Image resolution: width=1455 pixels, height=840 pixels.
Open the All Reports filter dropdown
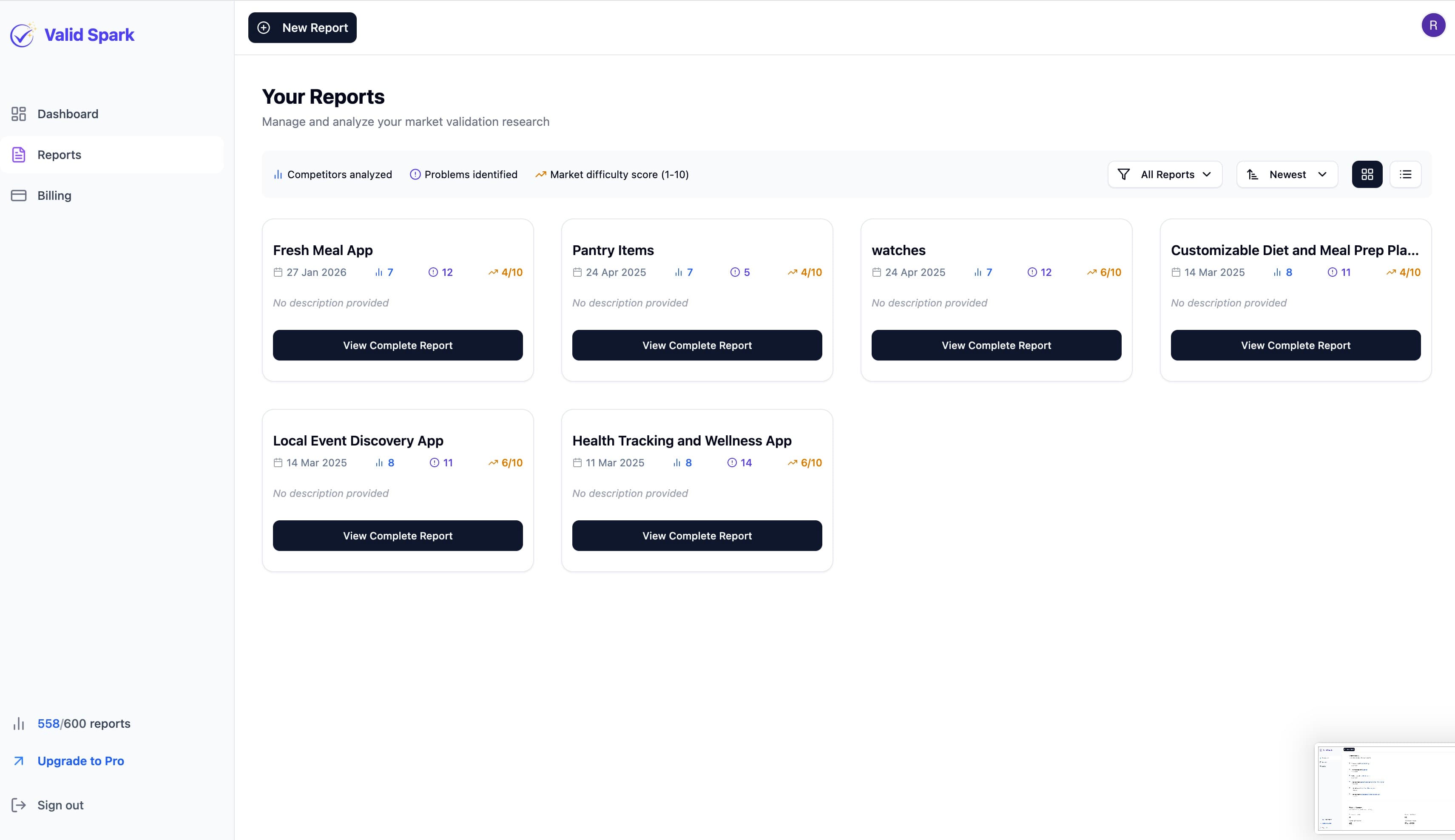click(x=1164, y=173)
